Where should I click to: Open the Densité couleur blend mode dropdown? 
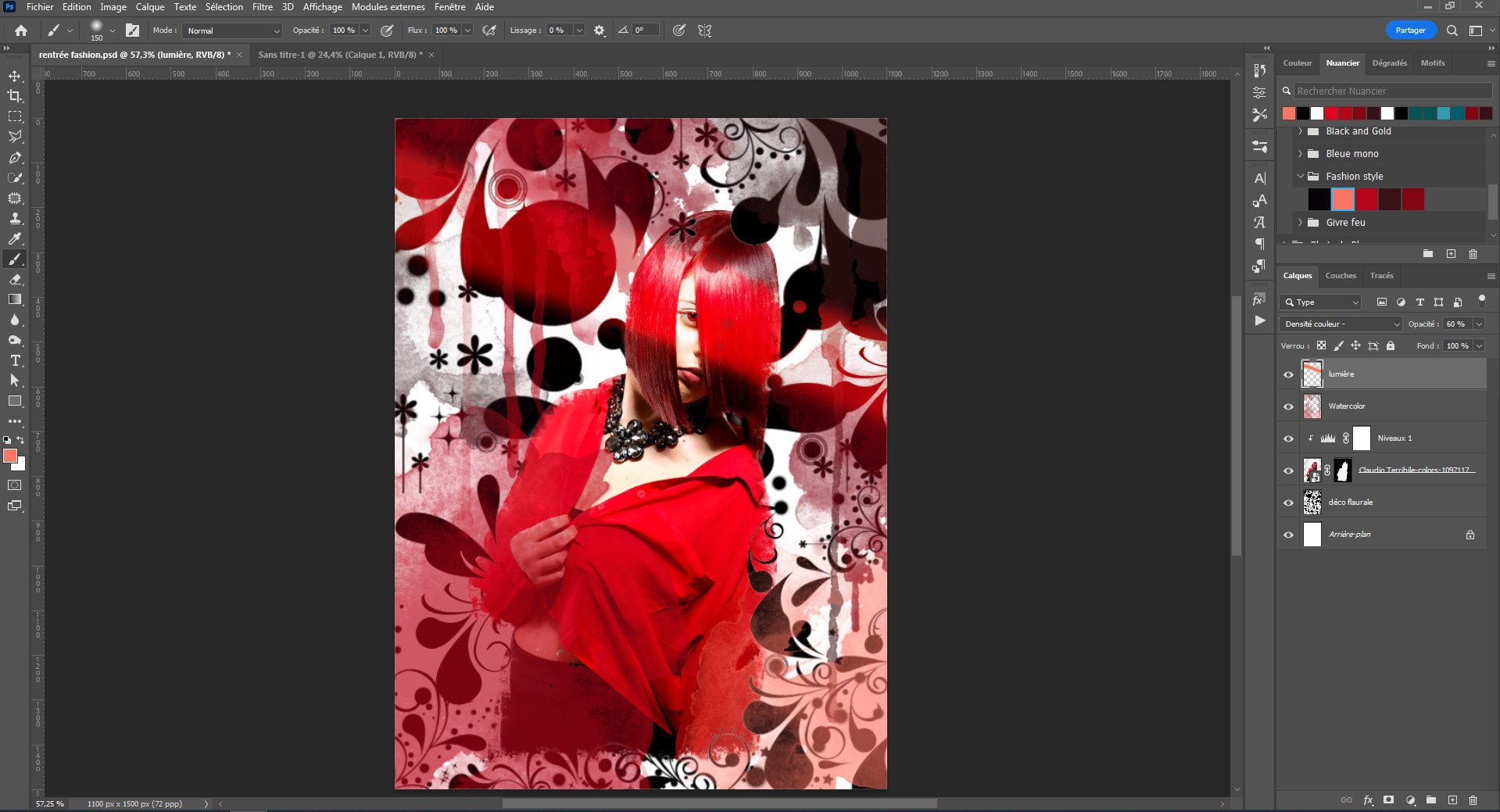1341,324
